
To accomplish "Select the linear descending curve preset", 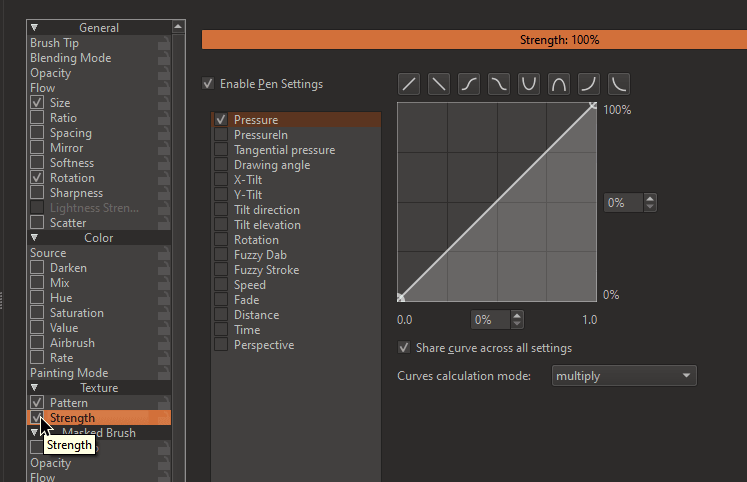I will click(439, 84).
